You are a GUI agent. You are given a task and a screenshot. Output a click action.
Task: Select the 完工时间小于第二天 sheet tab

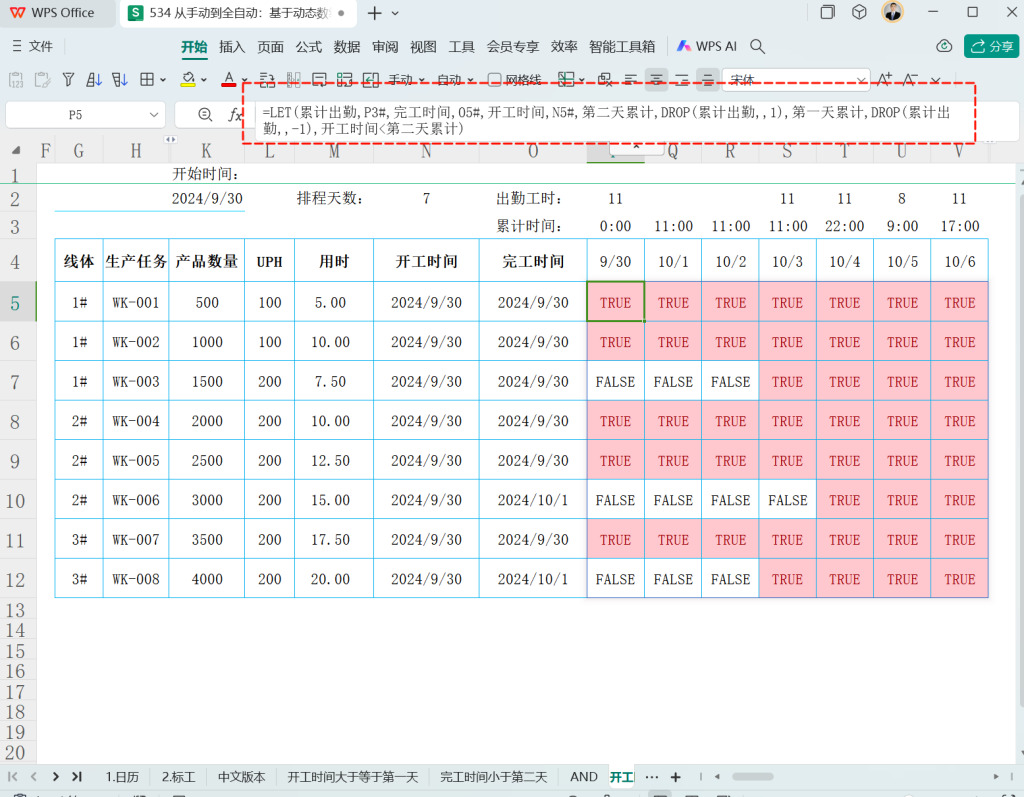tap(494, 777)
